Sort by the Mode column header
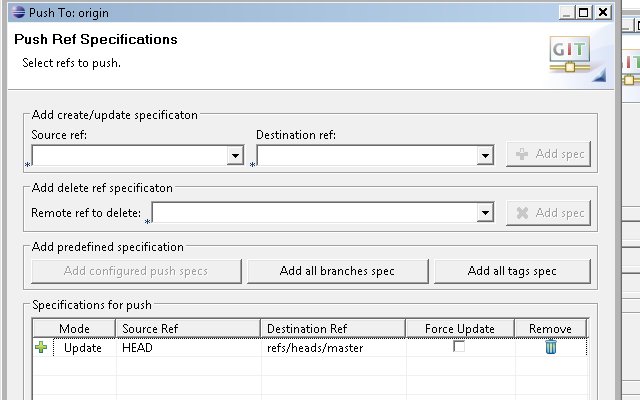 [74, 329]
